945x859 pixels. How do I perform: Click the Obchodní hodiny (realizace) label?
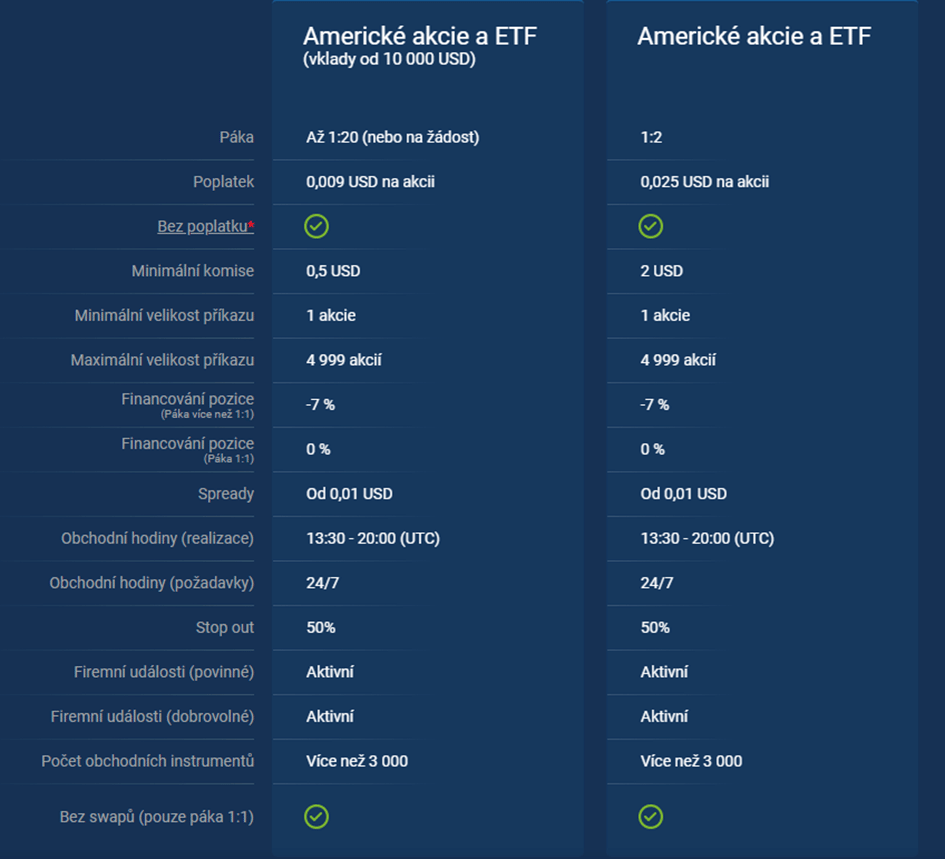[x=157, y=538]
